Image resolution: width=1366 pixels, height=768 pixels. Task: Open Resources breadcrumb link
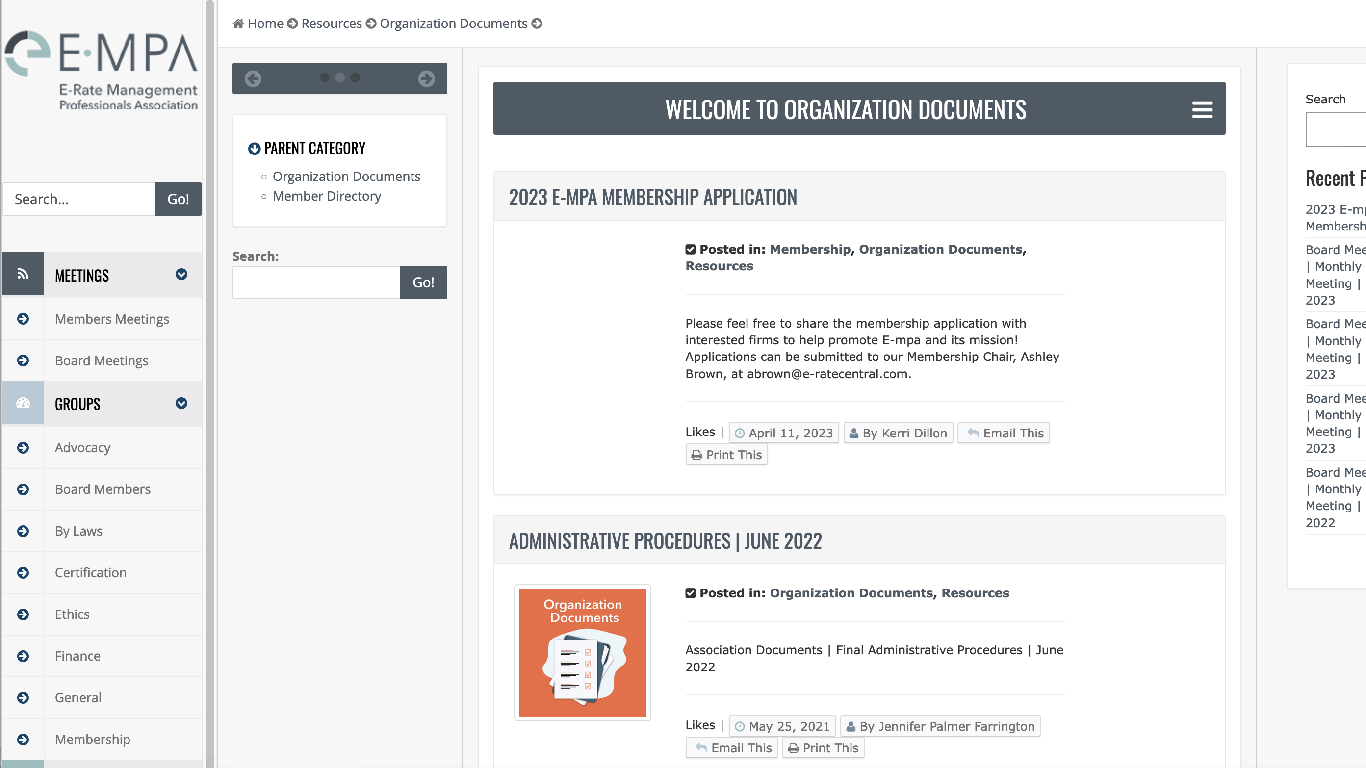point(331,24)
